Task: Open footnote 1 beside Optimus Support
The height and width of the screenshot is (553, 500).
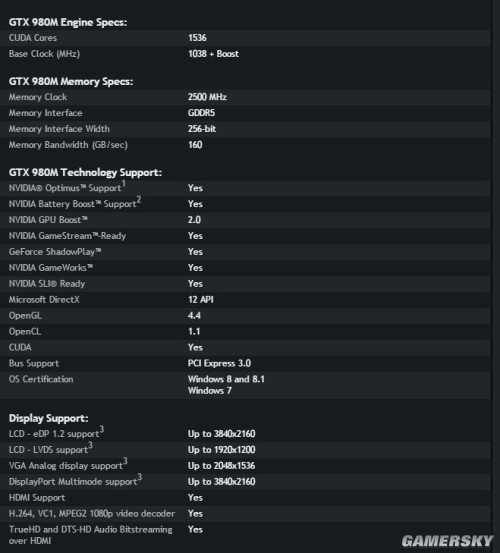Action: coord(124,184)
